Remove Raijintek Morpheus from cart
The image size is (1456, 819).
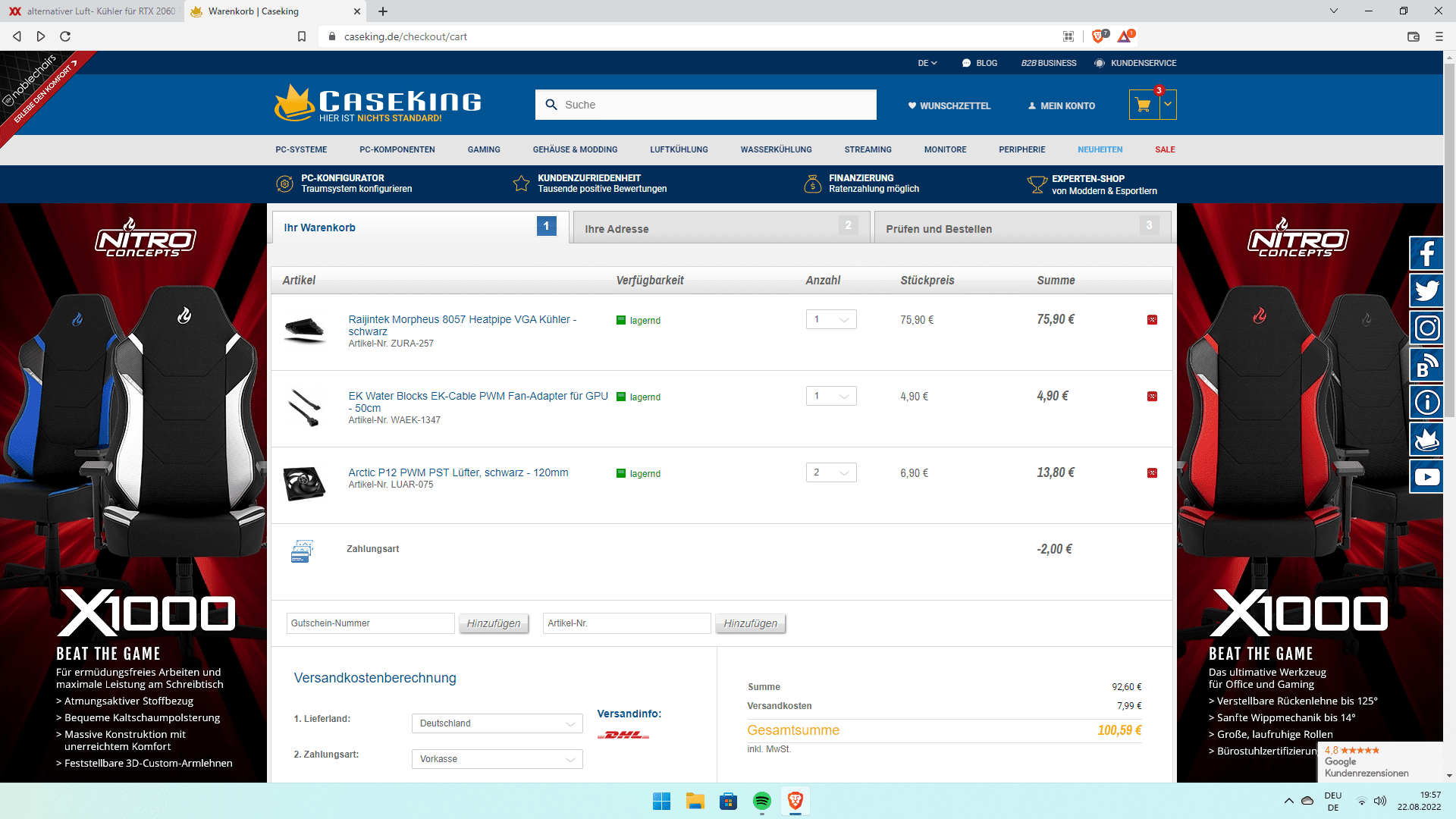coord(1152,320)
